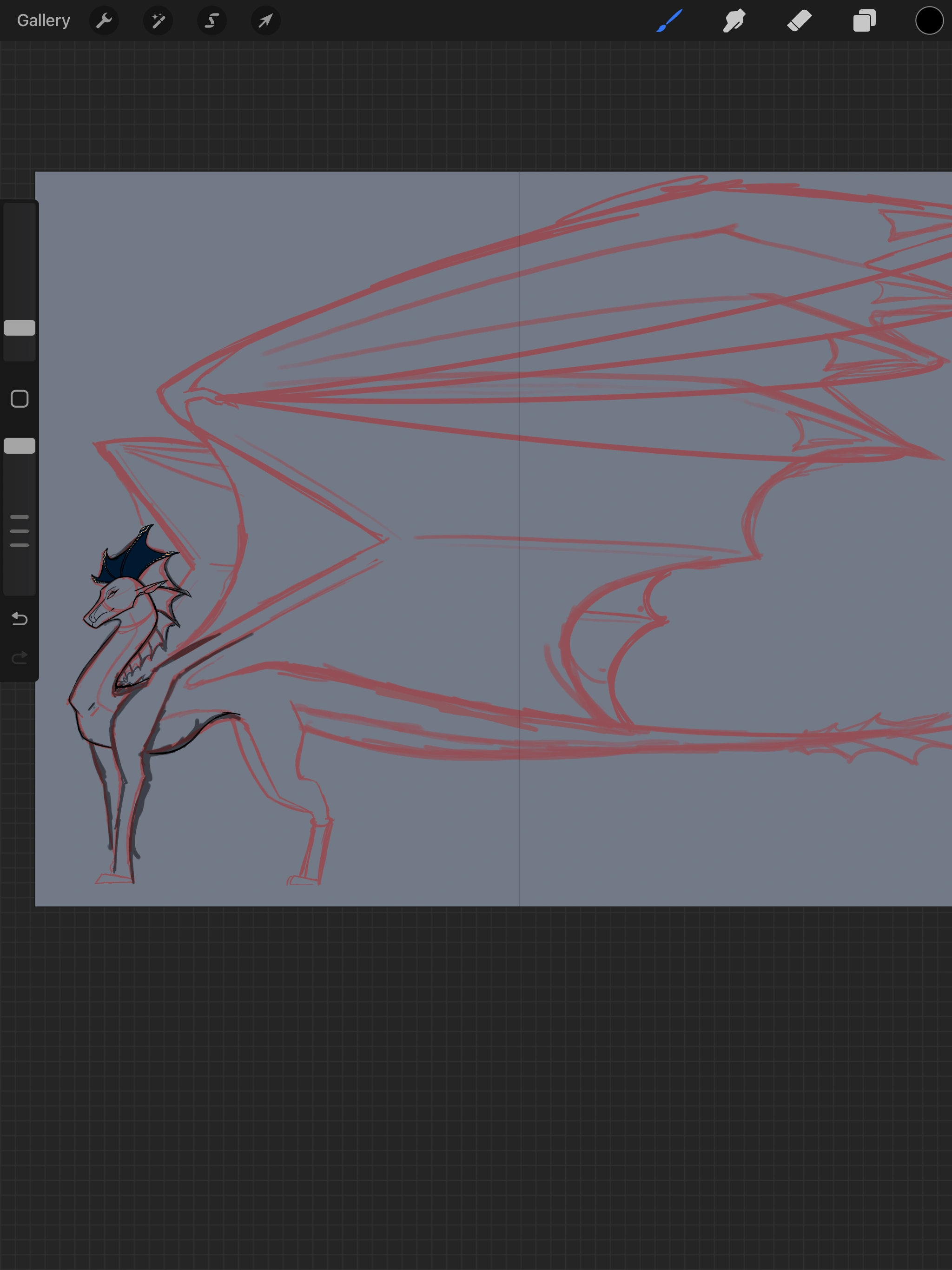Open the Selections tool
The image size is (952, 1270).
212,20
